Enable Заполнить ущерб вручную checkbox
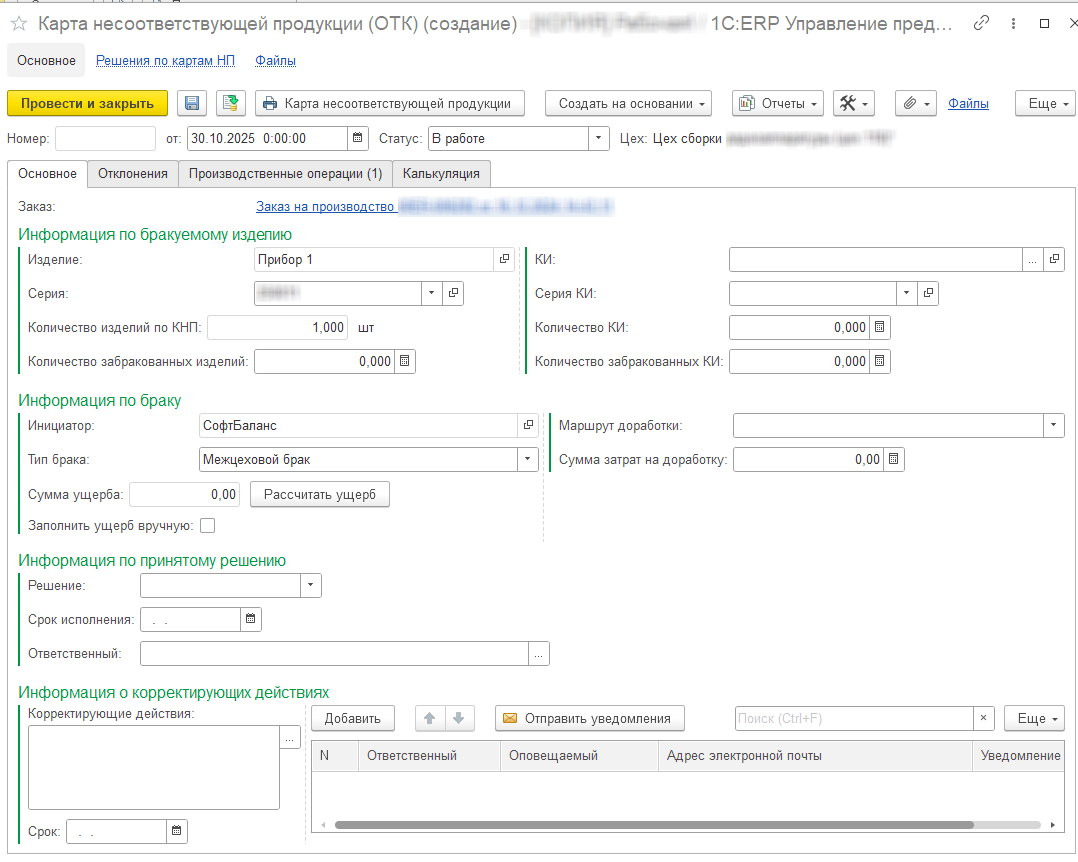Viewport: 1078px width, 862px height. point(208,525)
